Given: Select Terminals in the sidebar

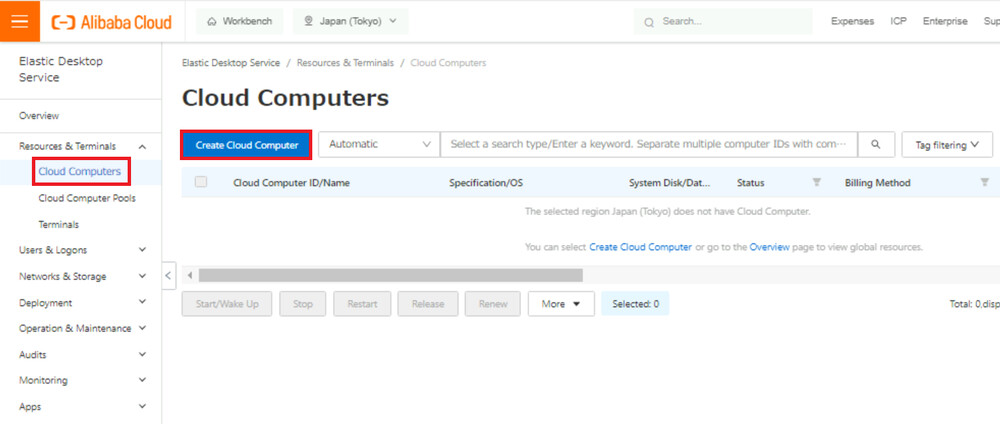Looking at the screenshot, I should click(59, 224).
